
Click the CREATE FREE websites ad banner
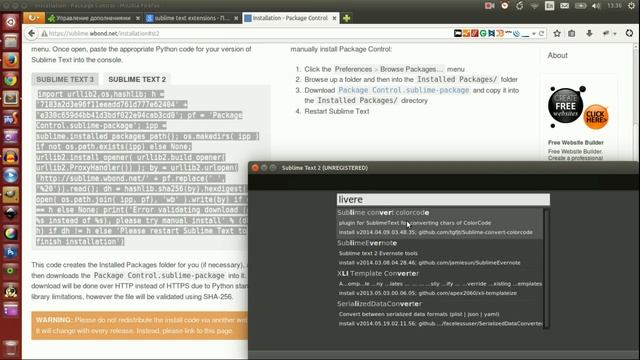click(579, 108)
